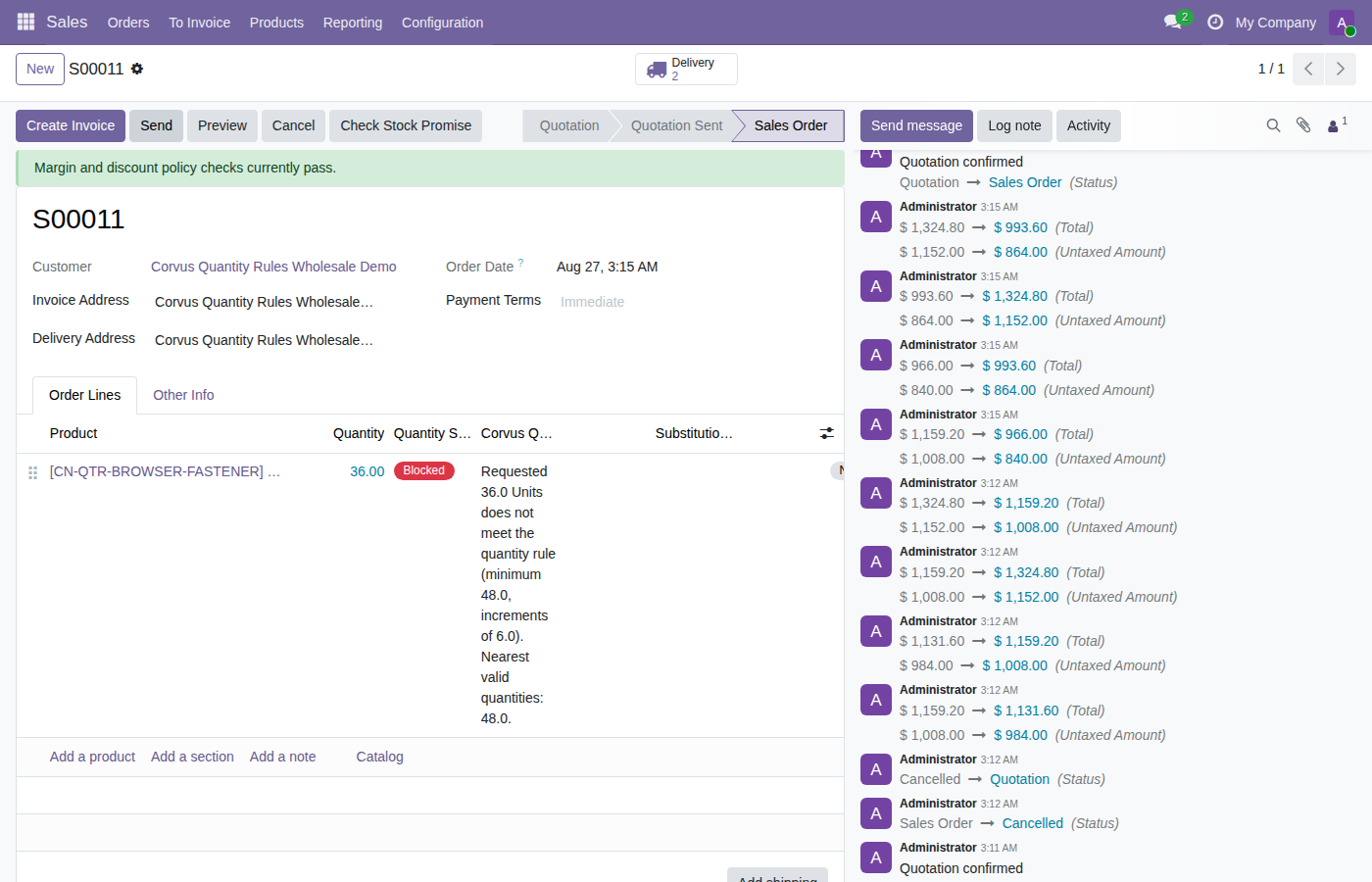Select the Quotation status stage
1372x882 pixels.
[x=568, y=125]
